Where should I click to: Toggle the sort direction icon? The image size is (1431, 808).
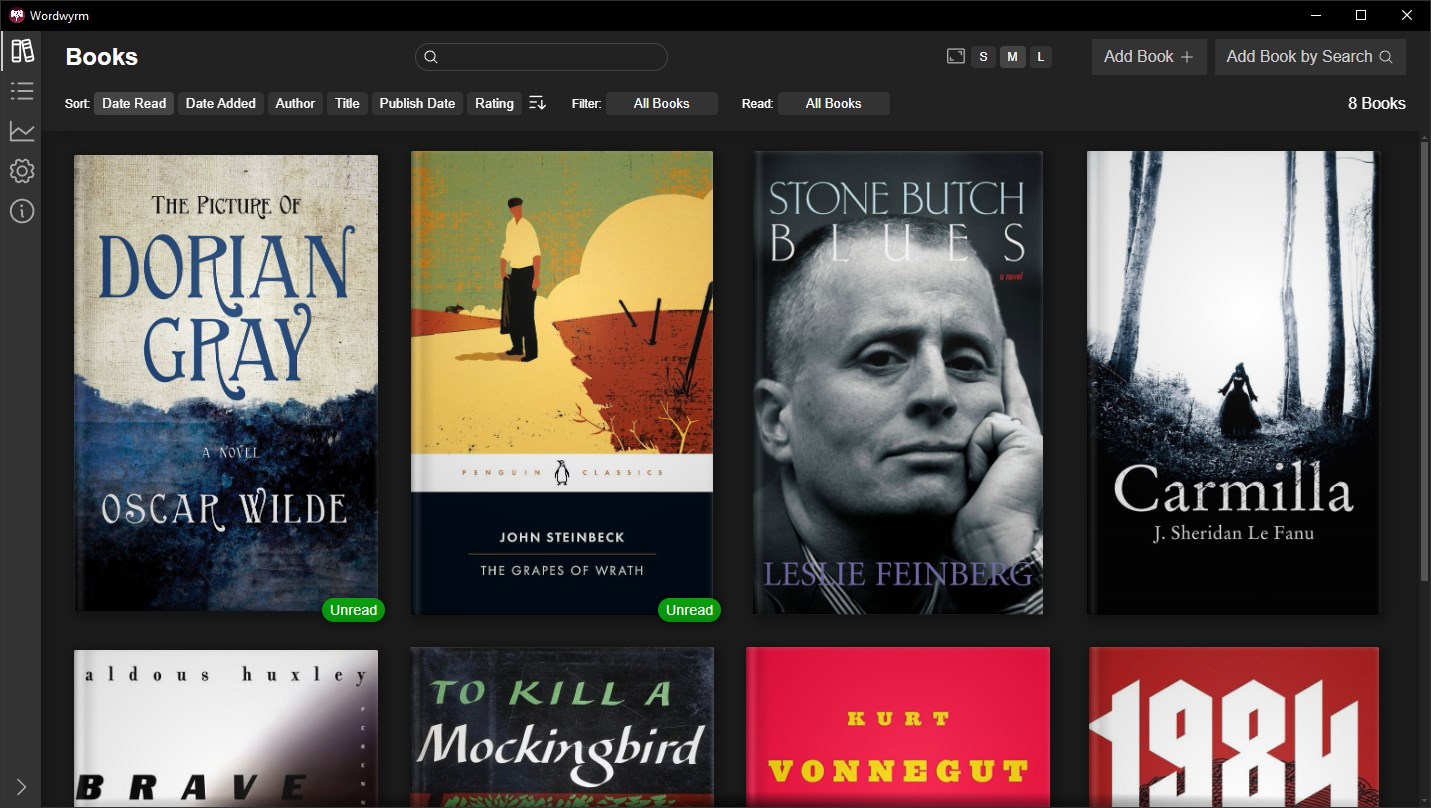click(538, 103)
